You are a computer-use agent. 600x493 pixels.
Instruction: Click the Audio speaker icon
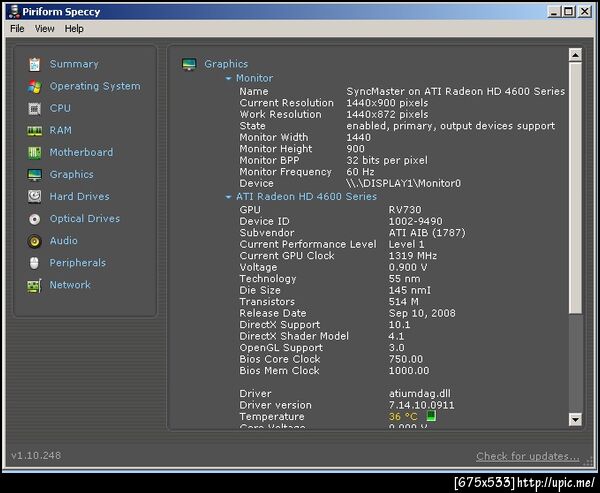tap(34, 241)
